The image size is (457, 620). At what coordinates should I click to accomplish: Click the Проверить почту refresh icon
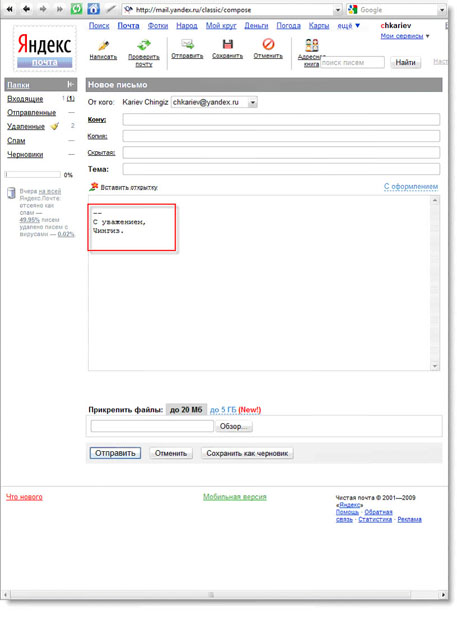(144, 45)
